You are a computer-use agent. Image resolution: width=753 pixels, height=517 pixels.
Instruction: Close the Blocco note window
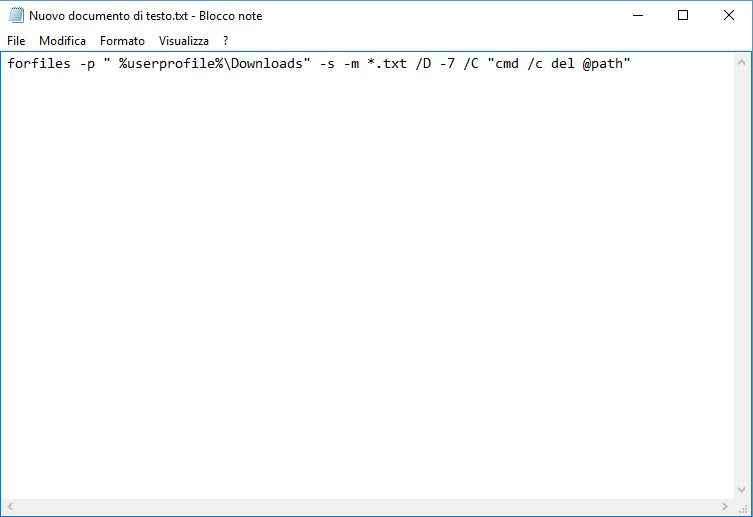coord(728,16)
